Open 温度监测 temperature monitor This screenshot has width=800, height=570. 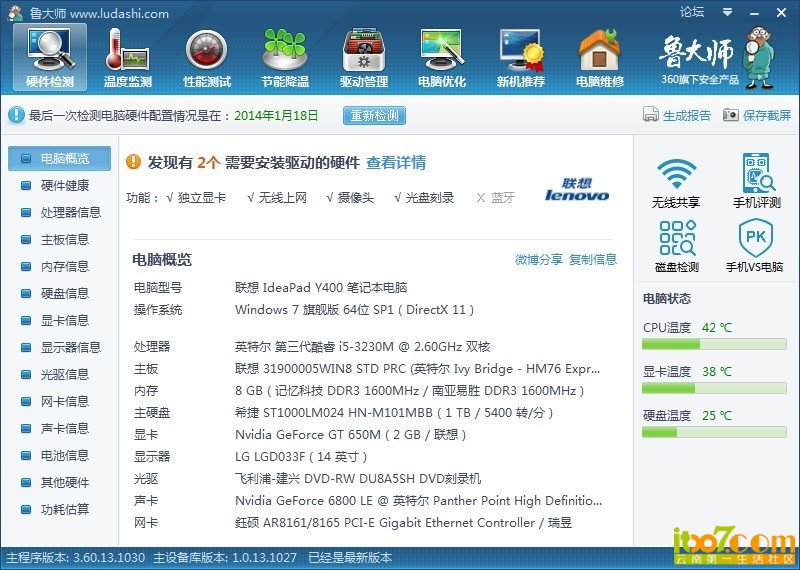[x=128, y=58]
